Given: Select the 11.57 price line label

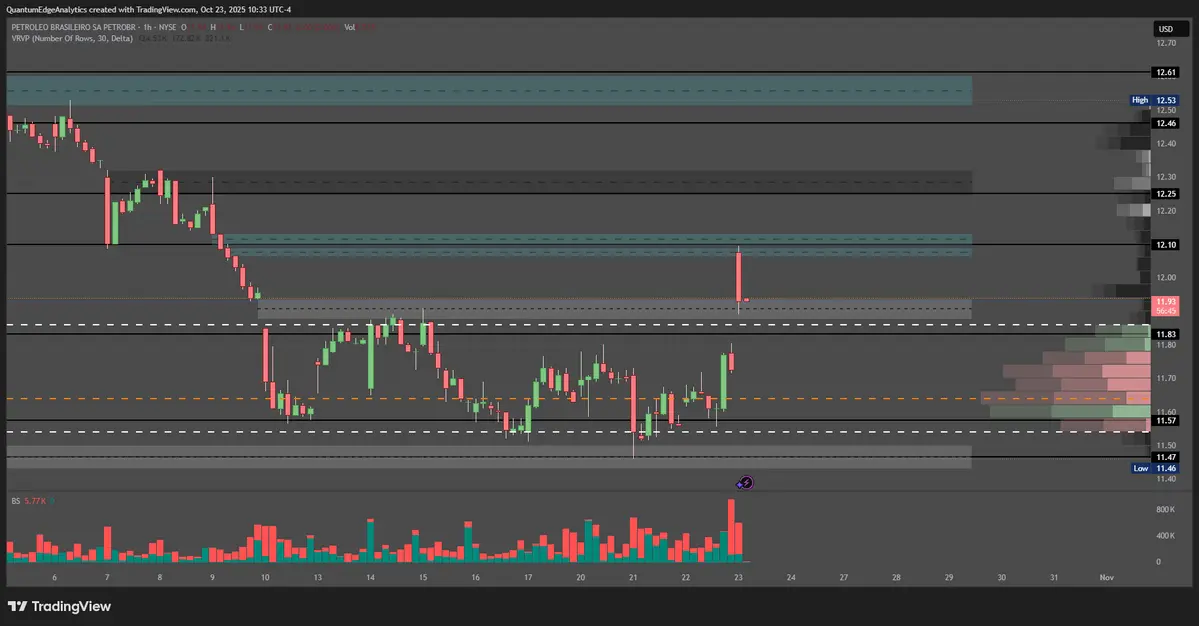Looking at the screenshot, I should pos(1166,421).
